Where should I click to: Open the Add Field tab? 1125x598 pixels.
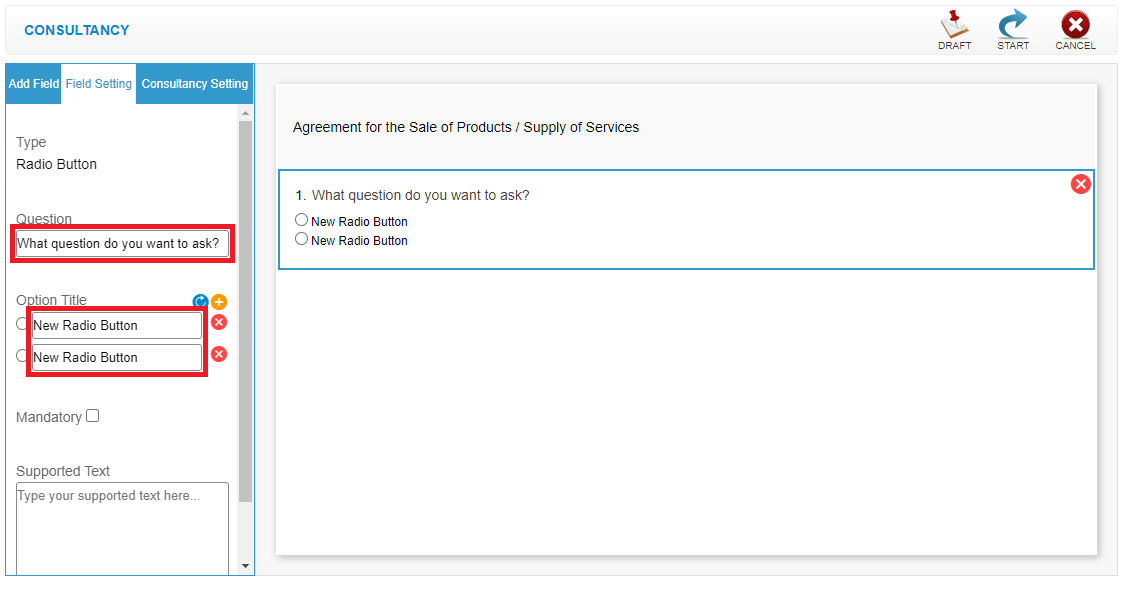[x=34, y=84]
